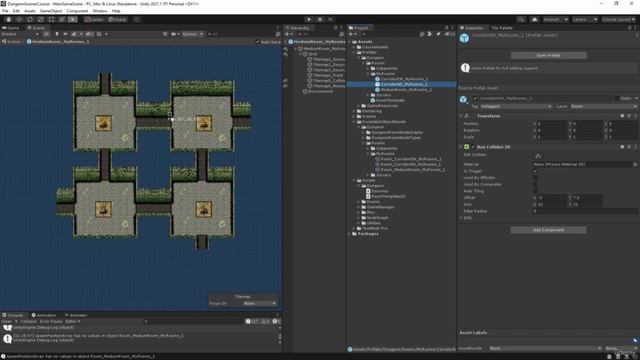This screenshot has height=360, width=640.
Task: Switch to the Animation tab
Action: (44, 315)
